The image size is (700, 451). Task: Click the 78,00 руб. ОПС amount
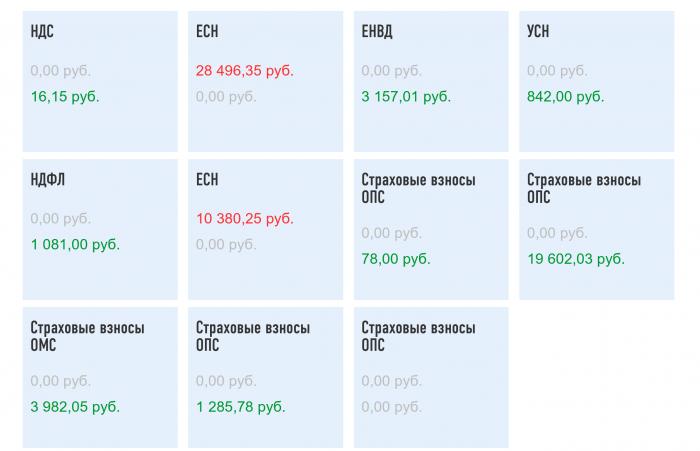pyautogui.click(x=396, y=259)
